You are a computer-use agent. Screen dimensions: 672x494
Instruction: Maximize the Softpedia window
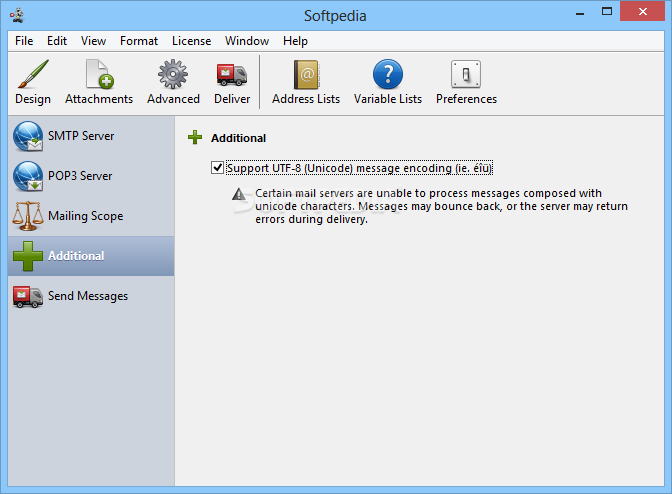click(x=607, y=12)
